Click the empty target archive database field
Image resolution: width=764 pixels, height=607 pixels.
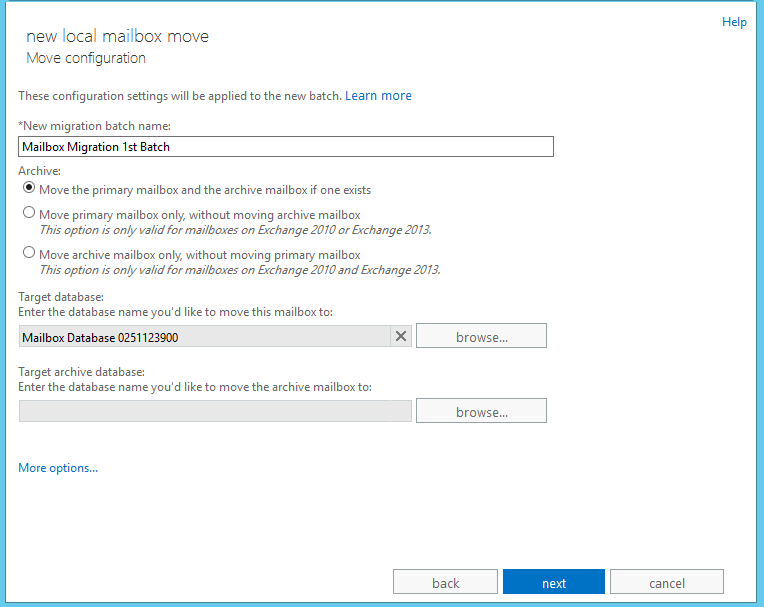pos(215,412)
